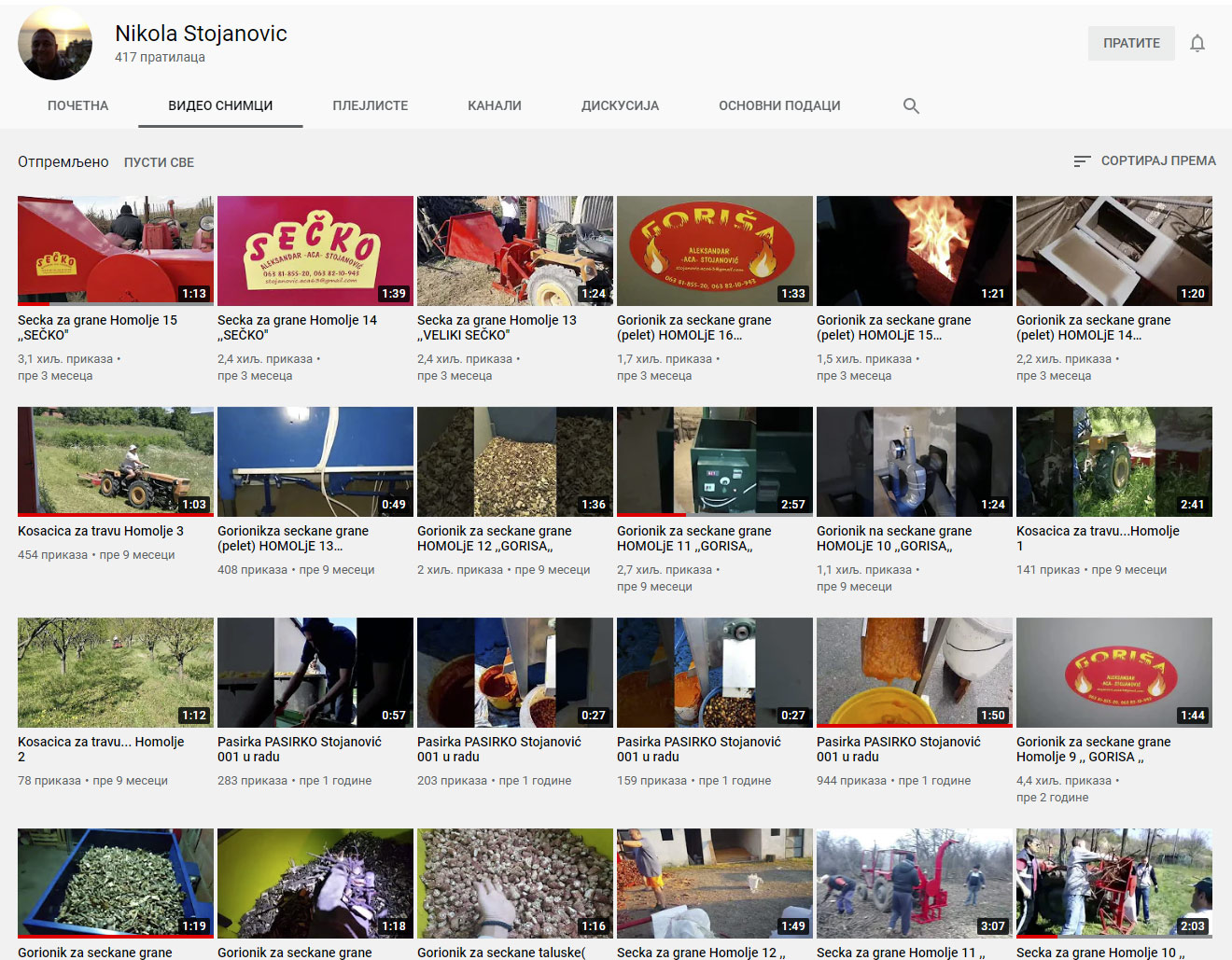Go to the КАНАЛИ tab
Viewport: 1232px width, 960px height.
click(x=495, y=105)
